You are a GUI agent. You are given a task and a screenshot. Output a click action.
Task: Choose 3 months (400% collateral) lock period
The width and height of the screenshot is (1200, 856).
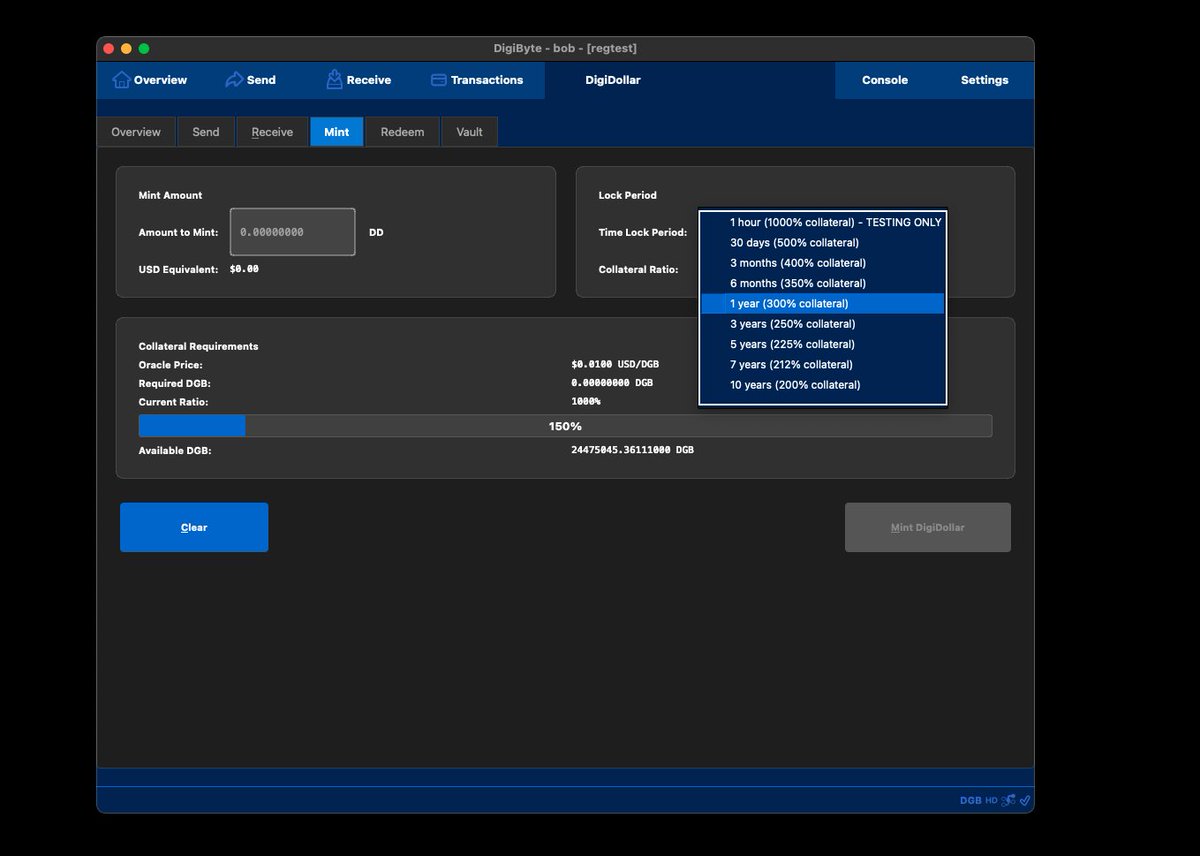coord(823,263)
